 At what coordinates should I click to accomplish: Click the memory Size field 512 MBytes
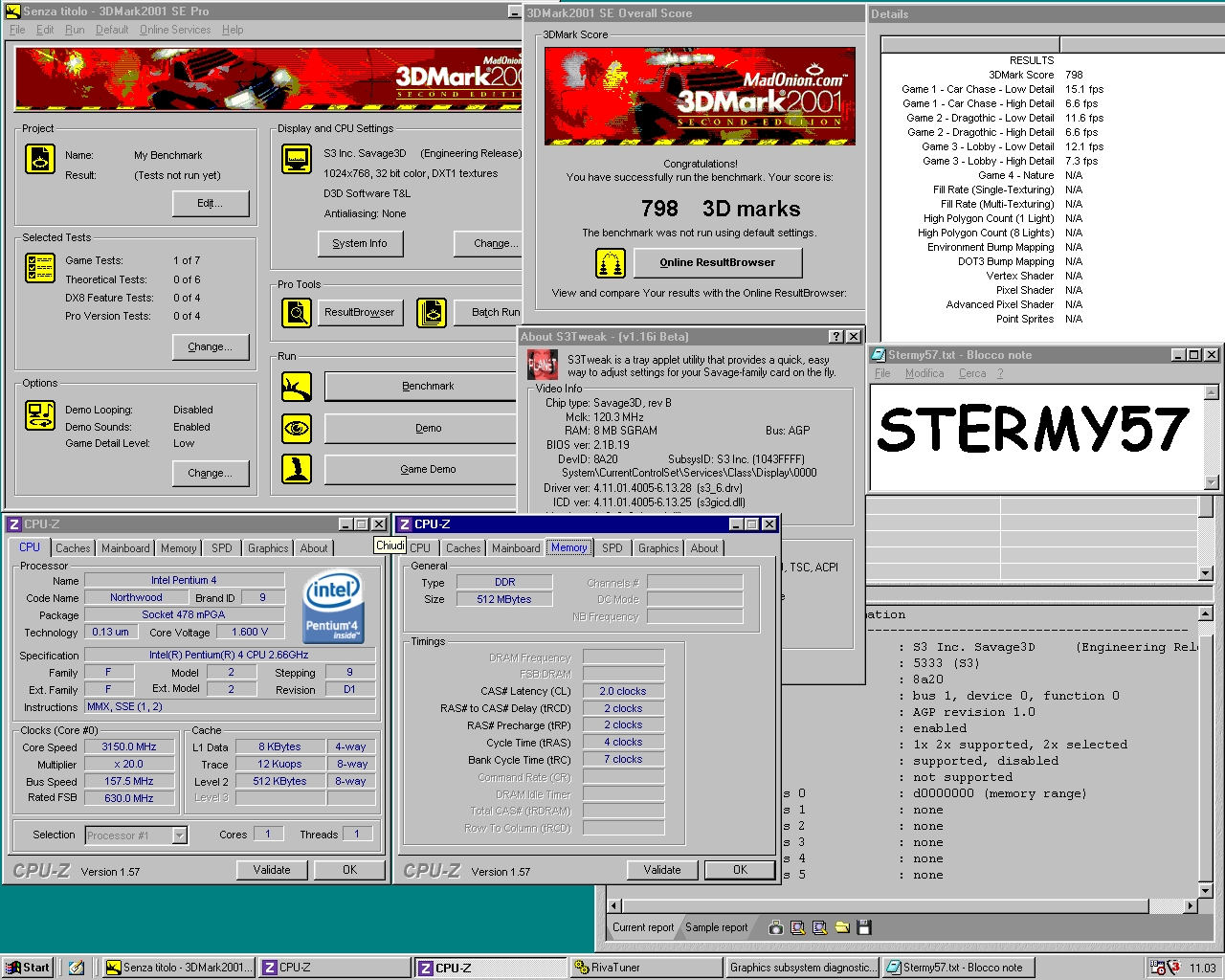(504, 599)
